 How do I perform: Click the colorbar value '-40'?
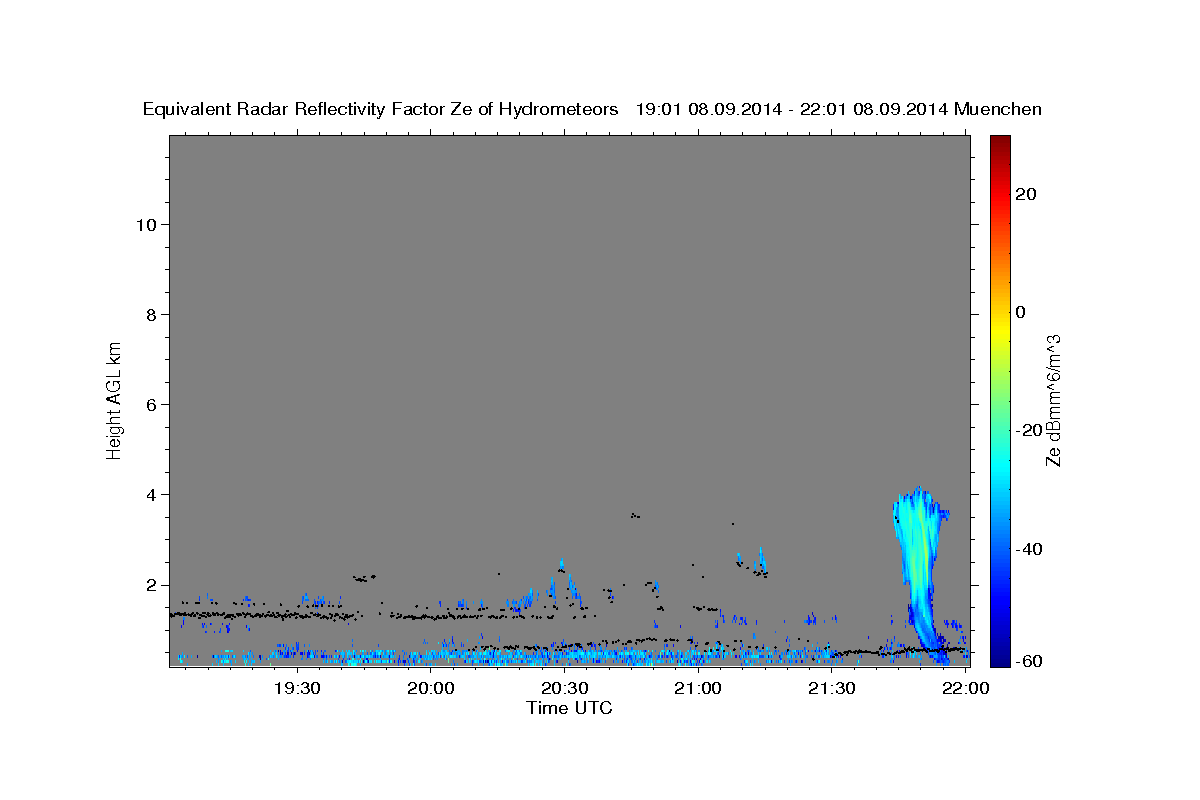pyautogui.click(x=1029, y=548)
